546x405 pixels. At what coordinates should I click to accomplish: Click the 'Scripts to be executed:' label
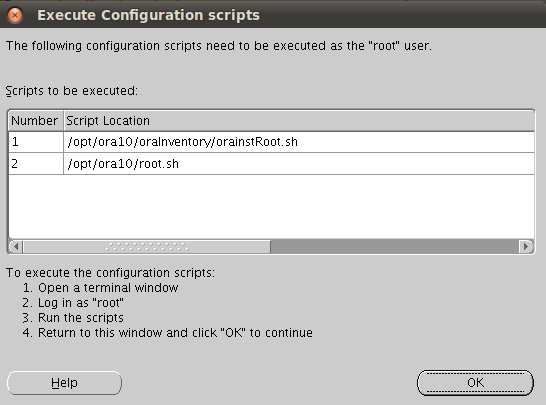pyautogui.click(x=72, y=91)
